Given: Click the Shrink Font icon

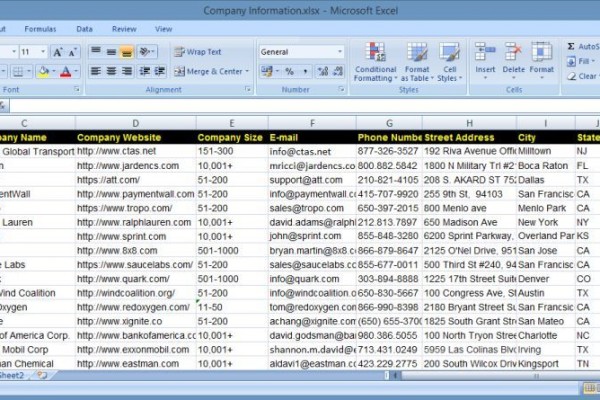Looking at the screenshot, I should [x=72, y=52].
